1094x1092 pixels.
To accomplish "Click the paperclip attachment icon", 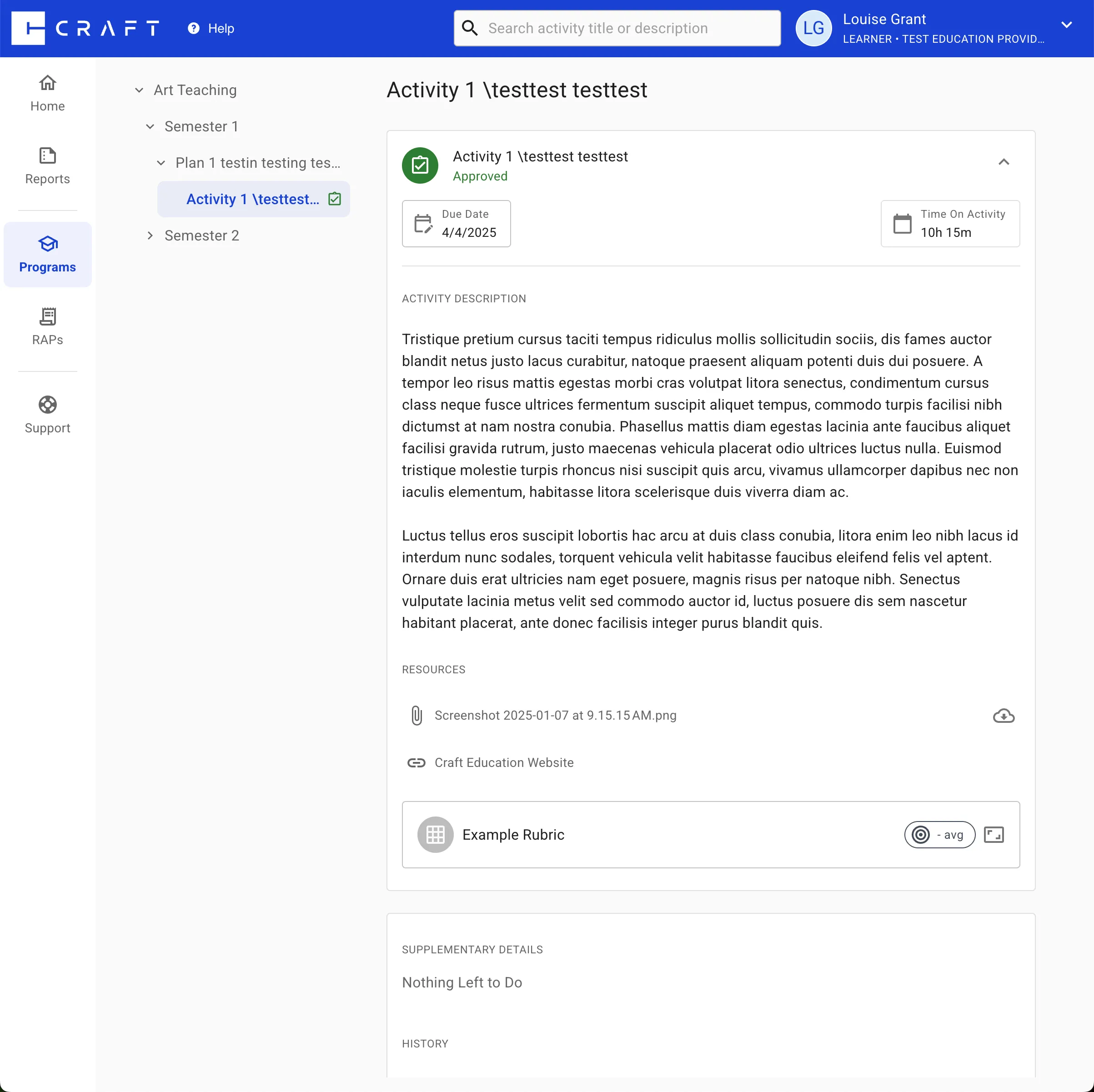I will pyautogui.click(x=416, y=716).
